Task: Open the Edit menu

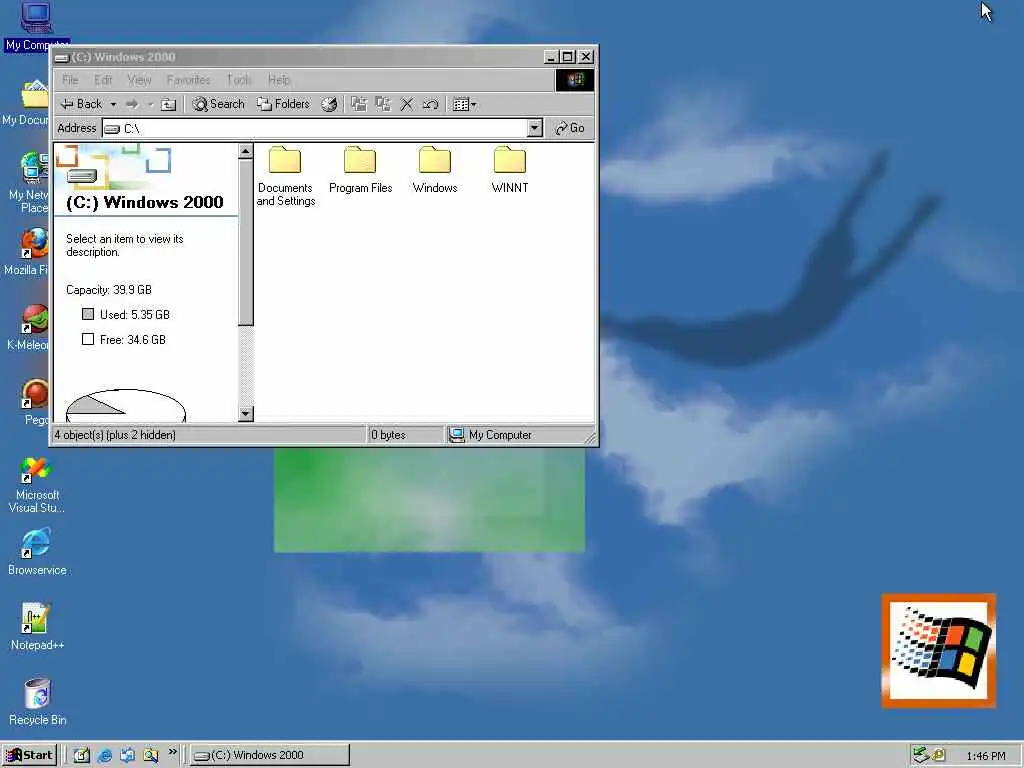Action: click(x=103, y=80)
